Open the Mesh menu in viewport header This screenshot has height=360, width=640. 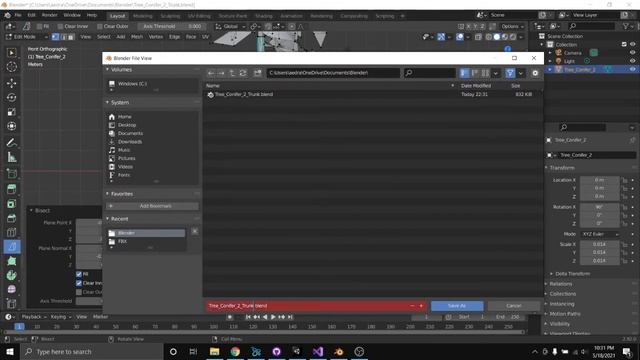point(137,37)
